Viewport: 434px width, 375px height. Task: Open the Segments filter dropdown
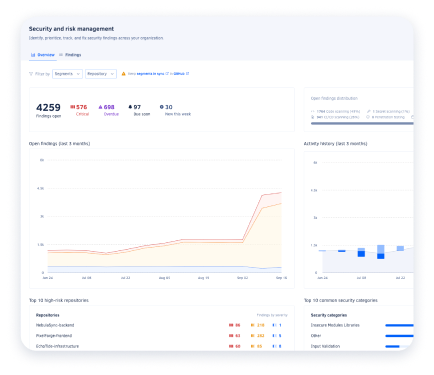coord(67,74)
